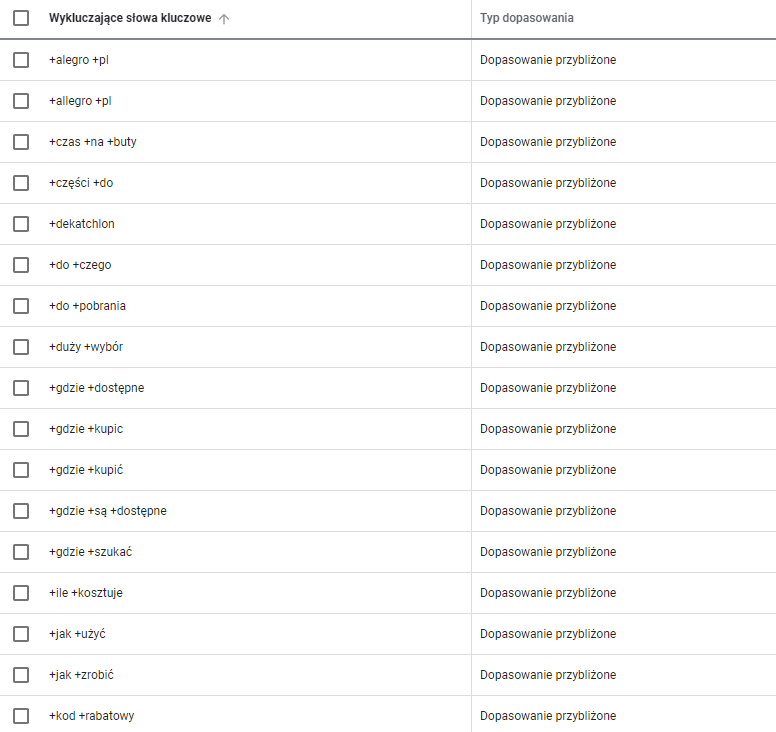Select the +kod +rabatowy checkbox
Screen dimensions: 776x732
point(21,716)
